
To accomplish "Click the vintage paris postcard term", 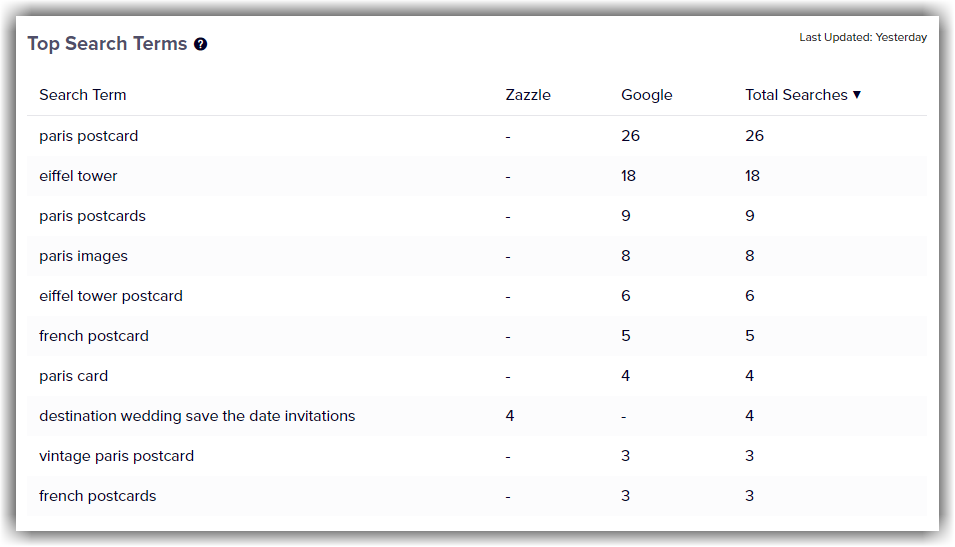I will pyautogui.click(x=116, y=456).
